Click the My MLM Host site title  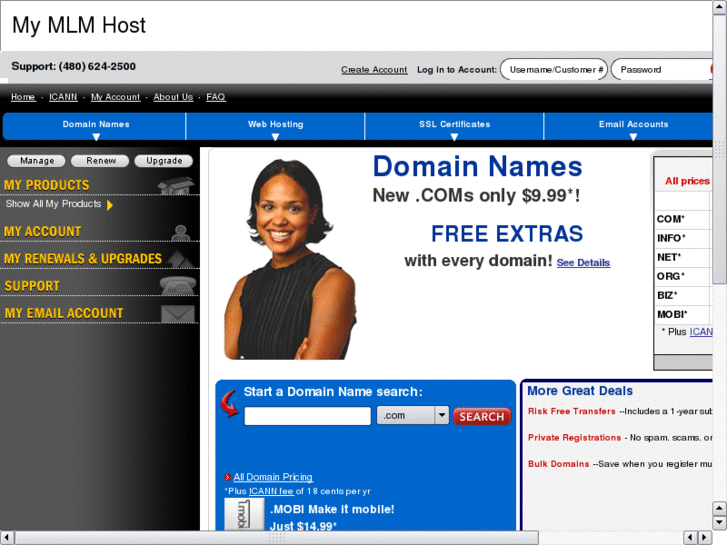[x=79, y=26]
